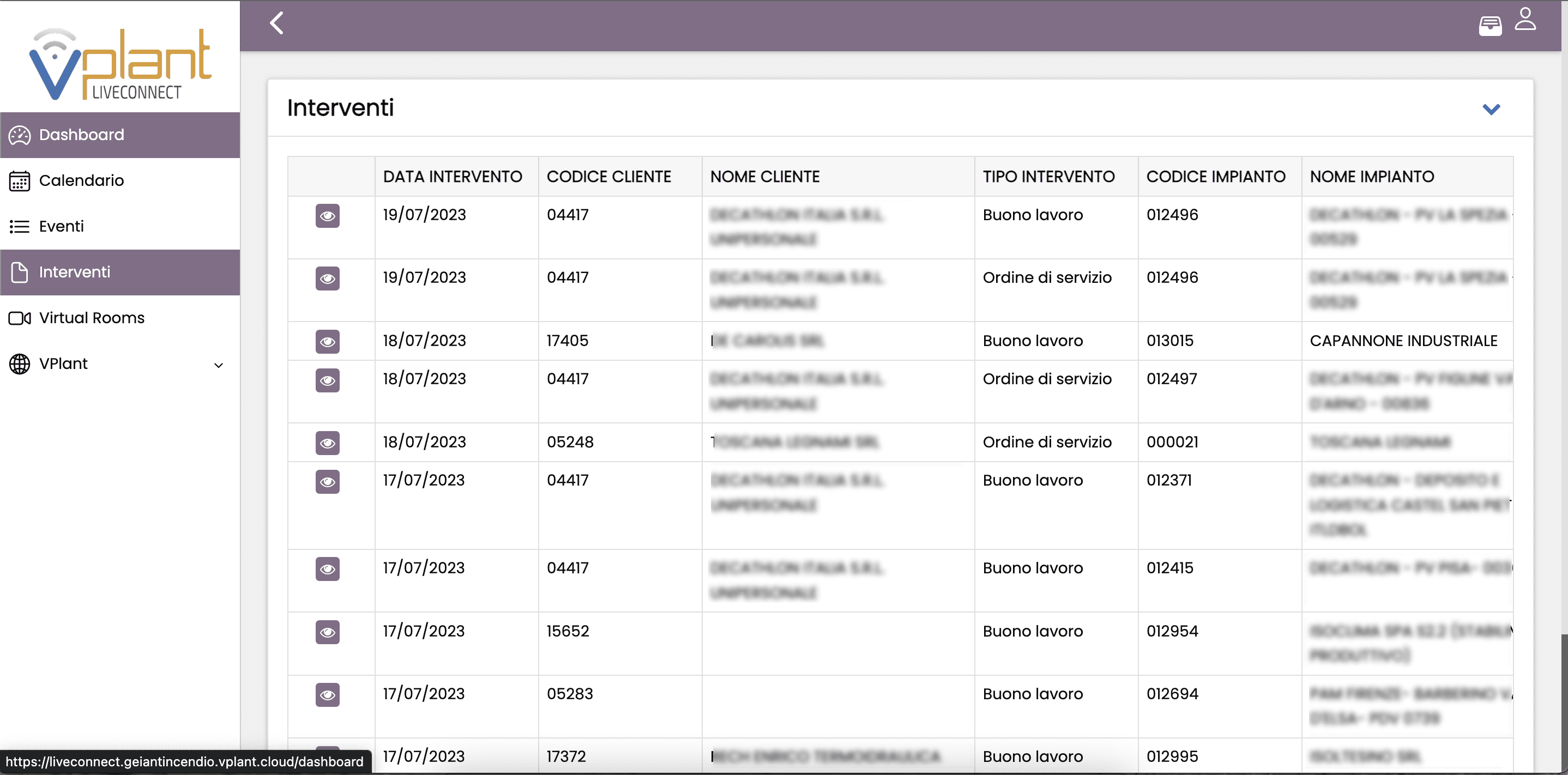Open the user profile icon
The image size is (1568, 775).
(1525, 19)
